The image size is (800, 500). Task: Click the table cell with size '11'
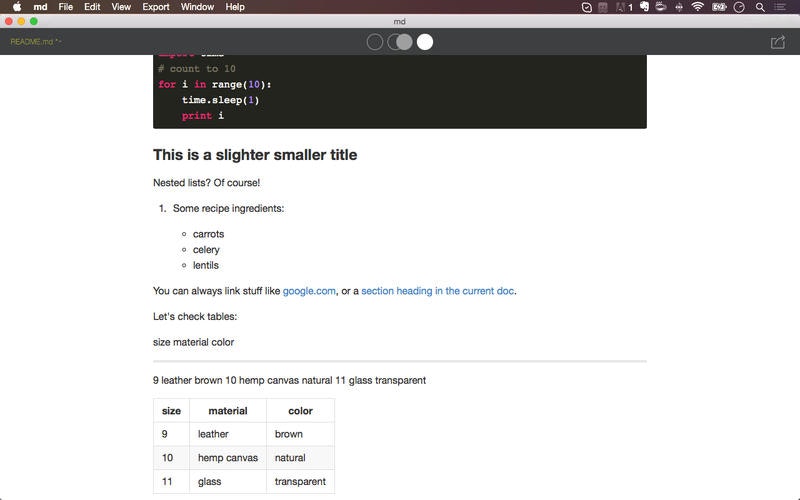tap(171, 481)
